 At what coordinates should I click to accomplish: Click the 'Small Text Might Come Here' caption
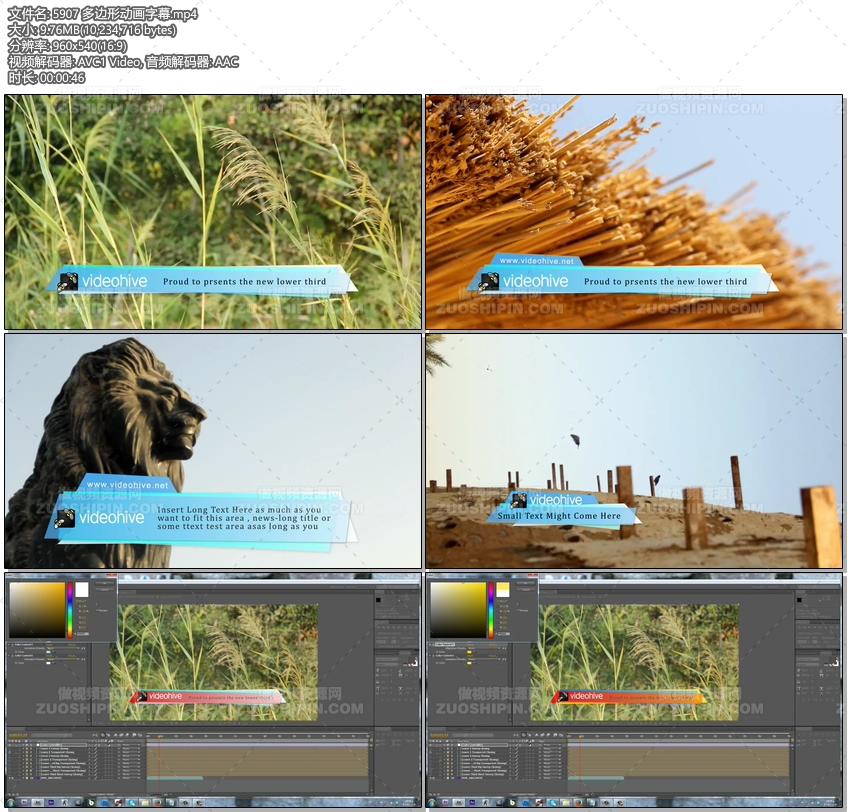click(x=559, y=516)
